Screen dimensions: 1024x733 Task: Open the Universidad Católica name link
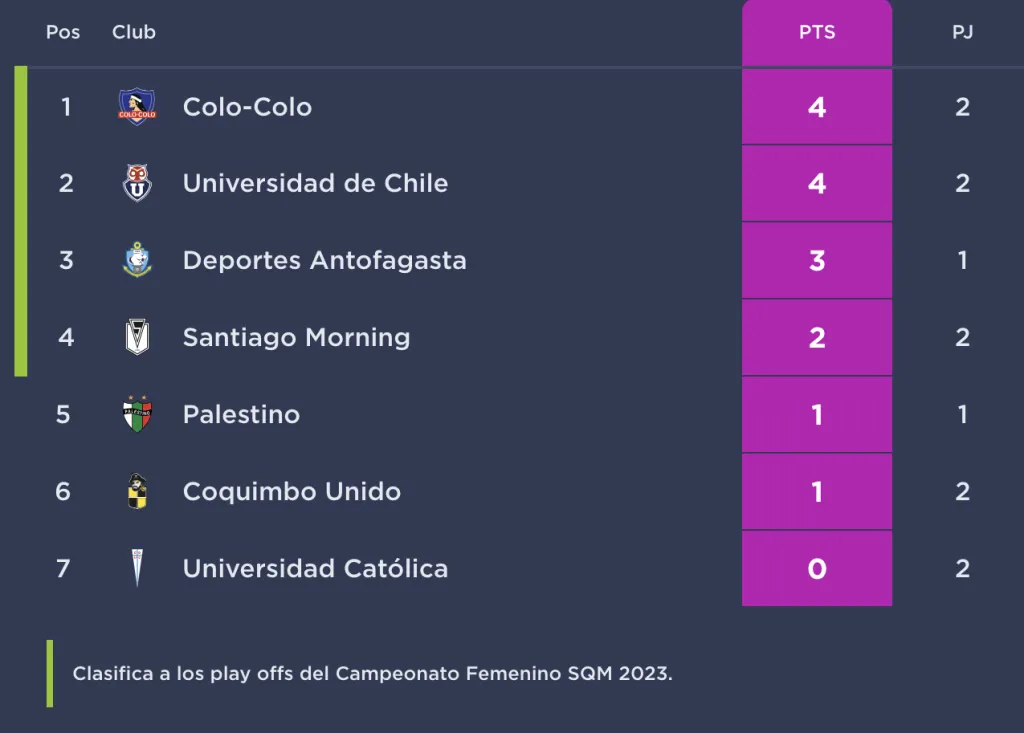[x=315, y=568]
